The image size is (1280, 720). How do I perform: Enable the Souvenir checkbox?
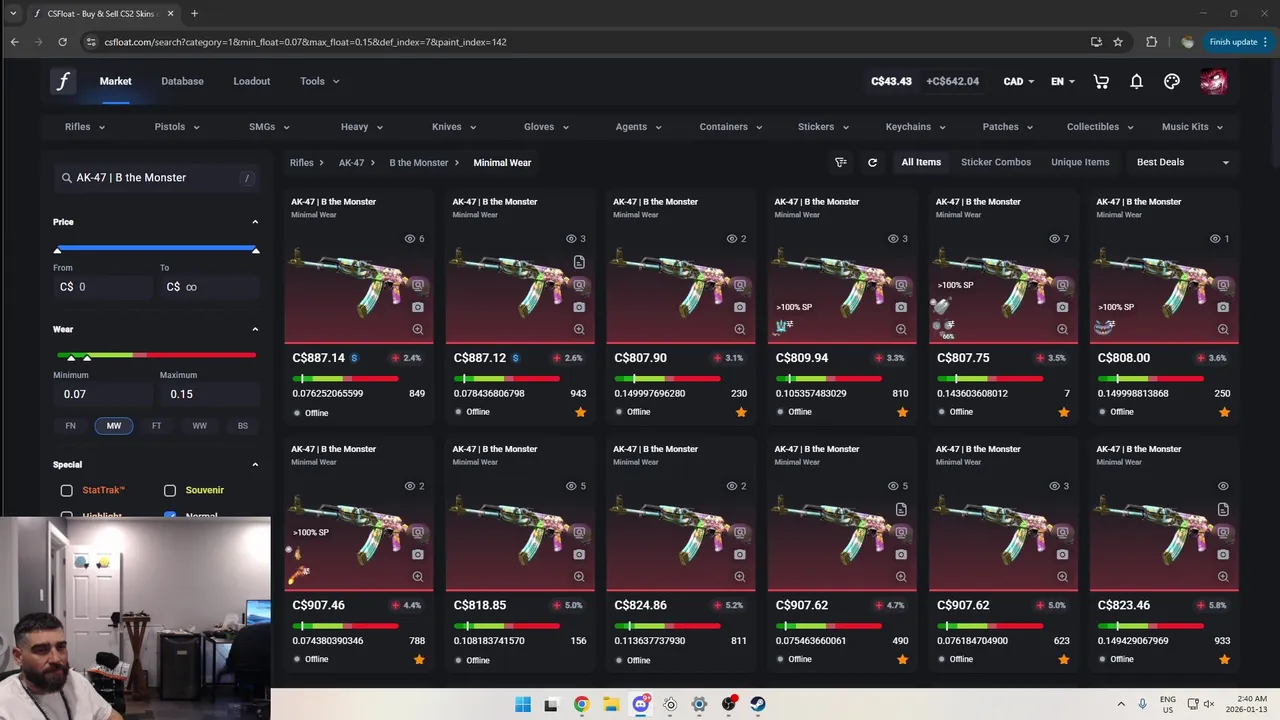pyautogui.click(x=170, y=491)
